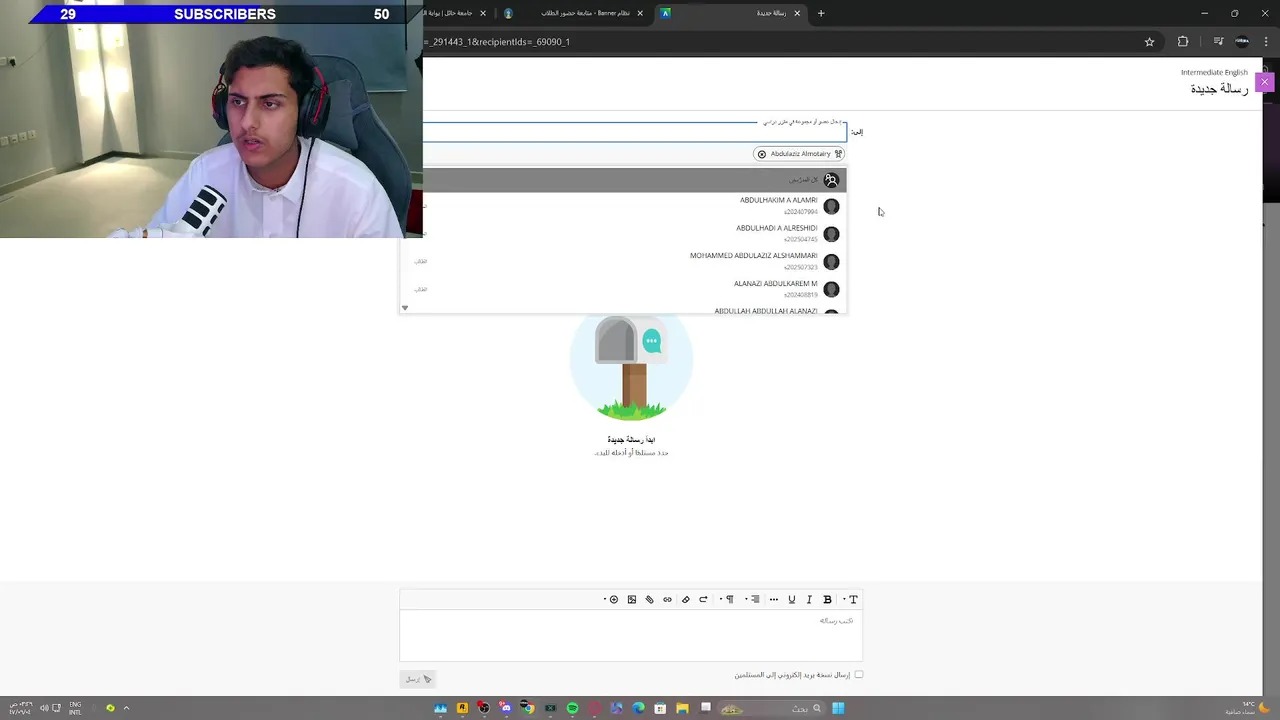Close the new message panel
This screenshot has width=1280, height=720.
(x=1264, y=82)
